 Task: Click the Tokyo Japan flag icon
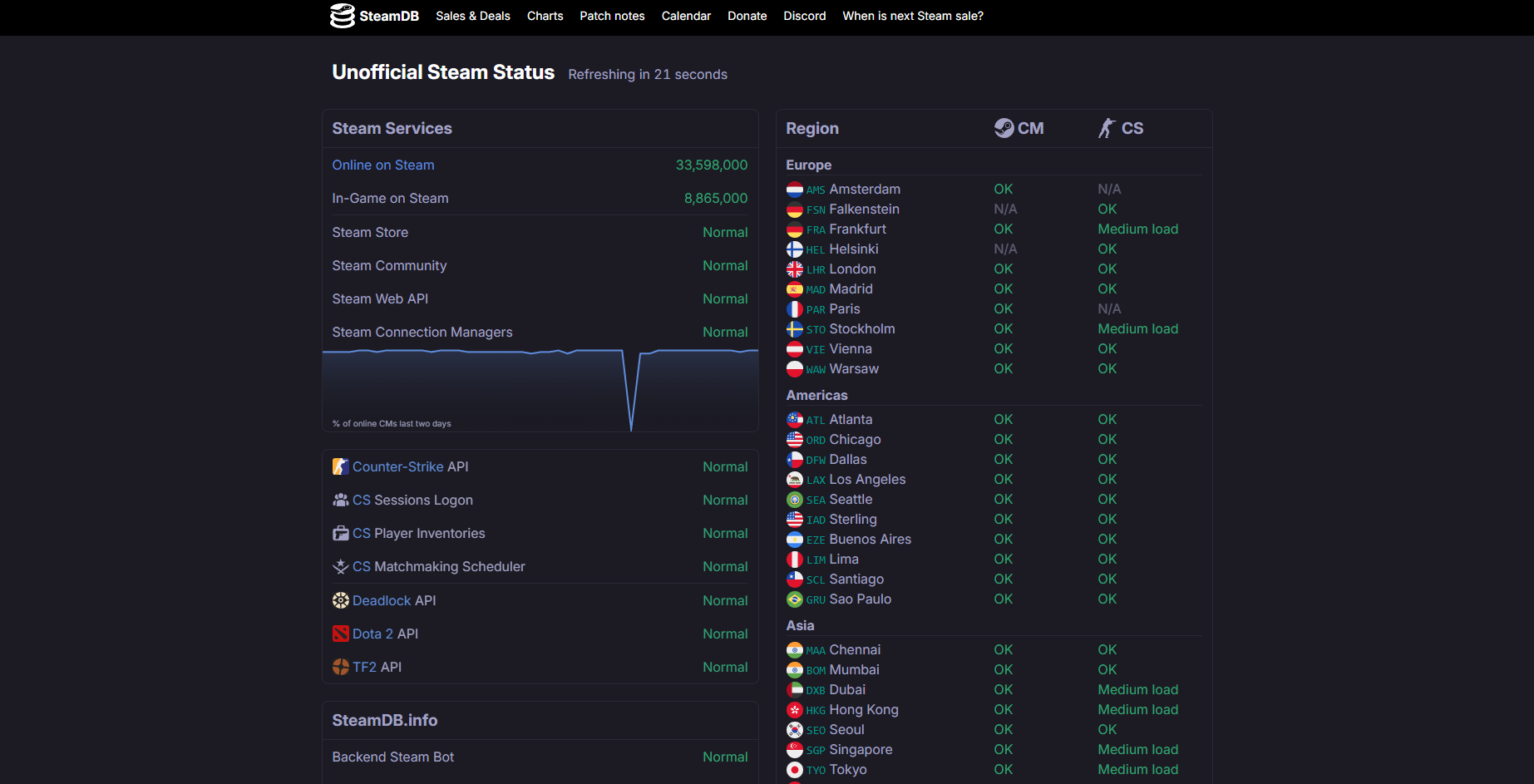click(795, 770)
